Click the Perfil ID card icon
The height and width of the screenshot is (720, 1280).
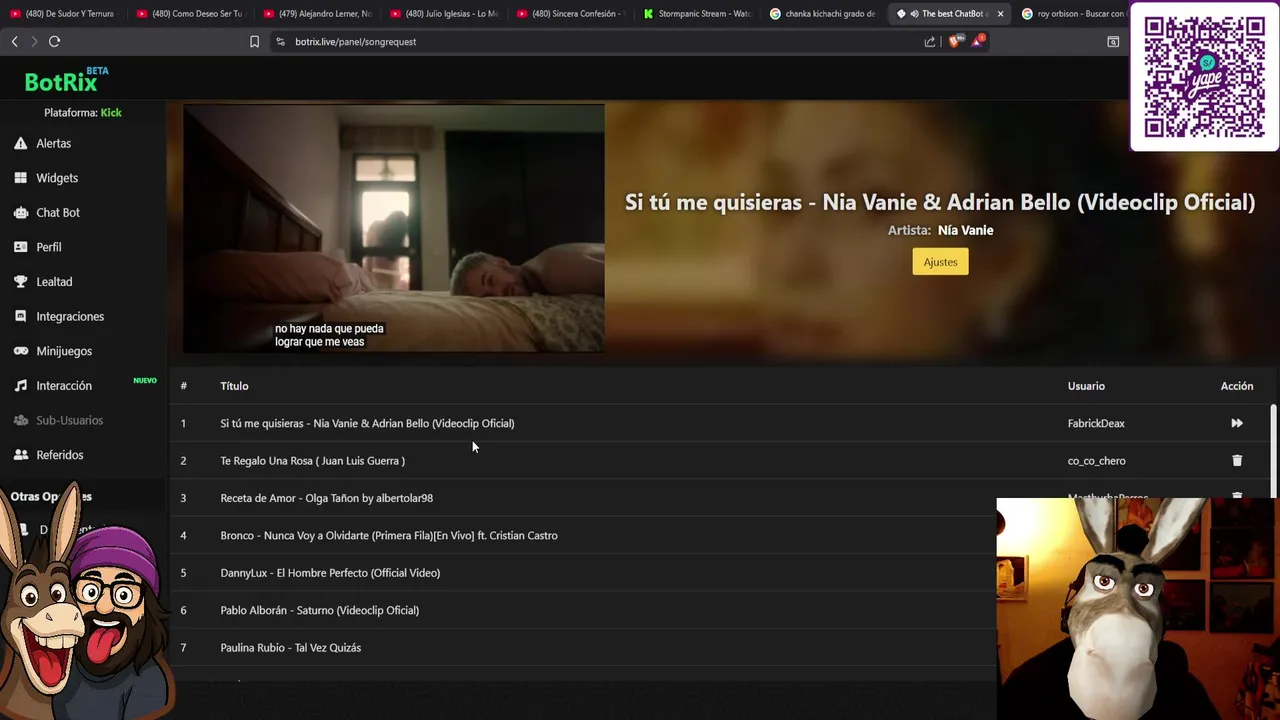(20, 247)
